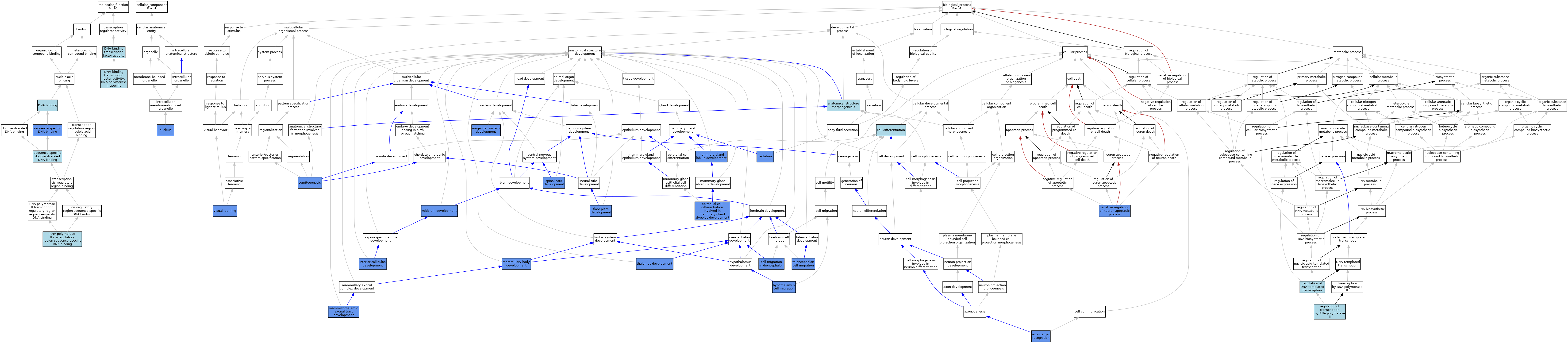Select the 'hypothalamus cell migration' node
The width and height of the screenshot is (1568, 343).
tap(784, 287)
